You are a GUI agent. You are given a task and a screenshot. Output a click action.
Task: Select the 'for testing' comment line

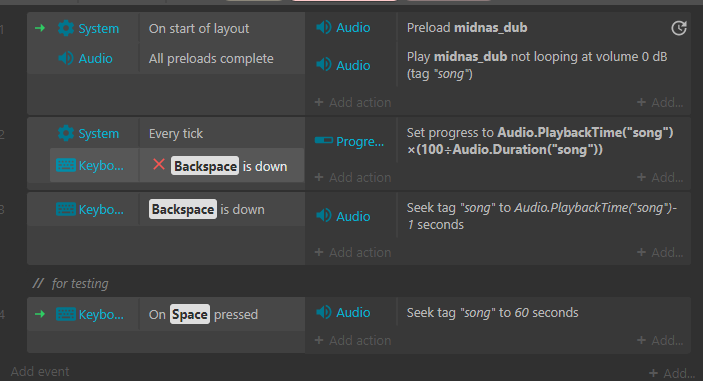[x=70, y=283]
